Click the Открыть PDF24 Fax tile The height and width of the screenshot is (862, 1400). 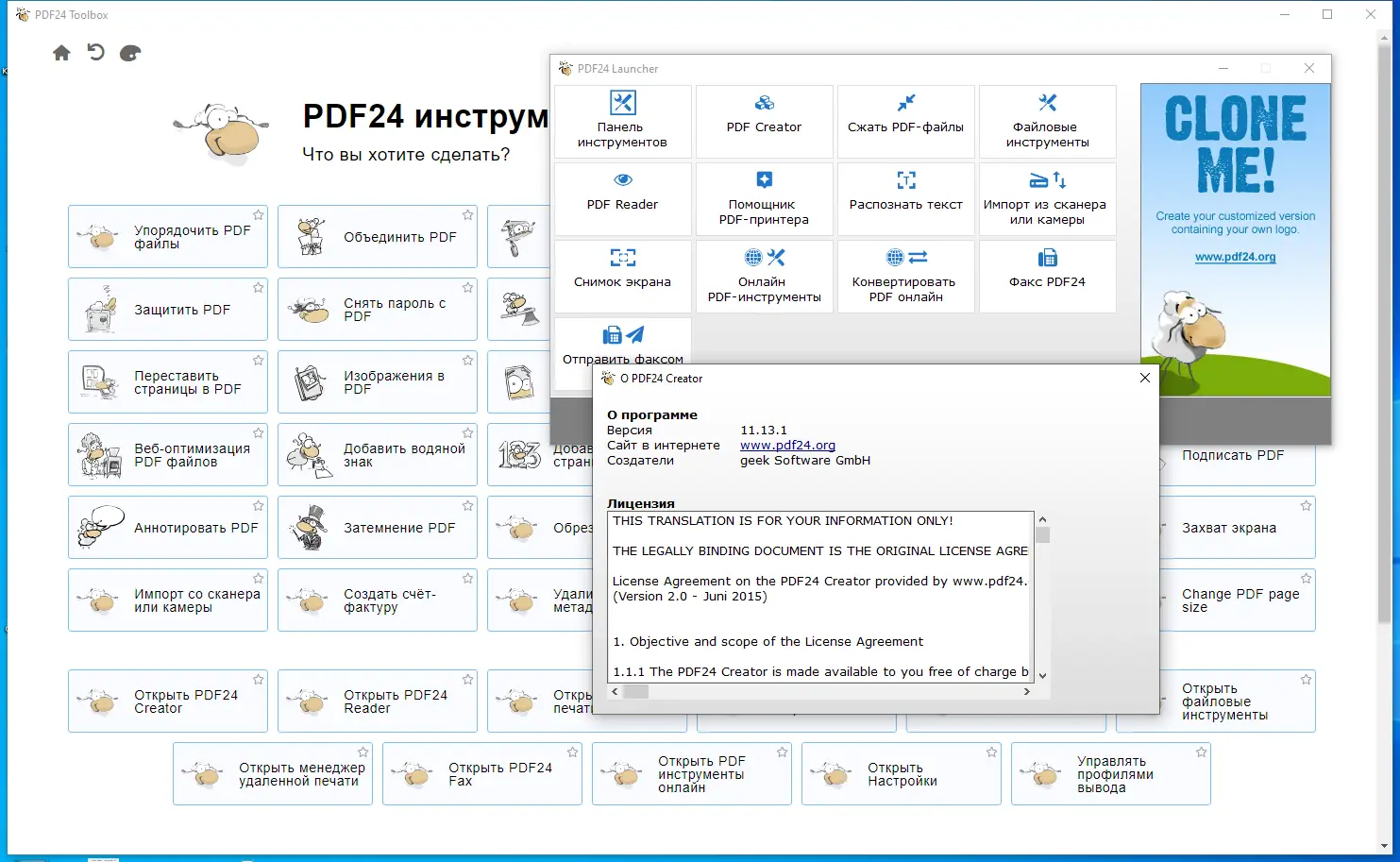coord(482,774)
